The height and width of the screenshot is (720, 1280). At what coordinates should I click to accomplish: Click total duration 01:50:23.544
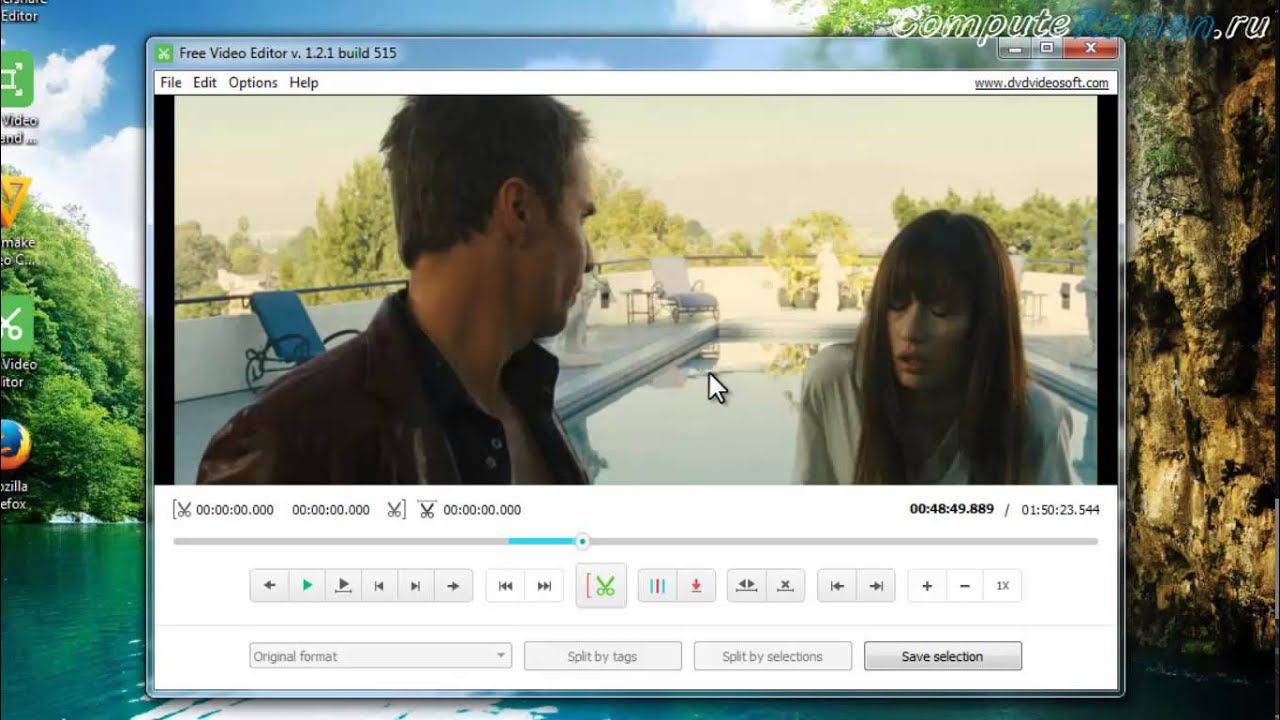[1060, 509]
